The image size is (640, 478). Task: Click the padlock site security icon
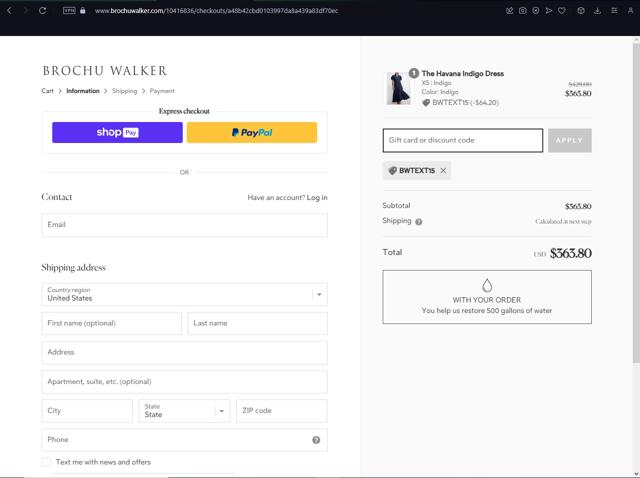click(x=83, y=11)
